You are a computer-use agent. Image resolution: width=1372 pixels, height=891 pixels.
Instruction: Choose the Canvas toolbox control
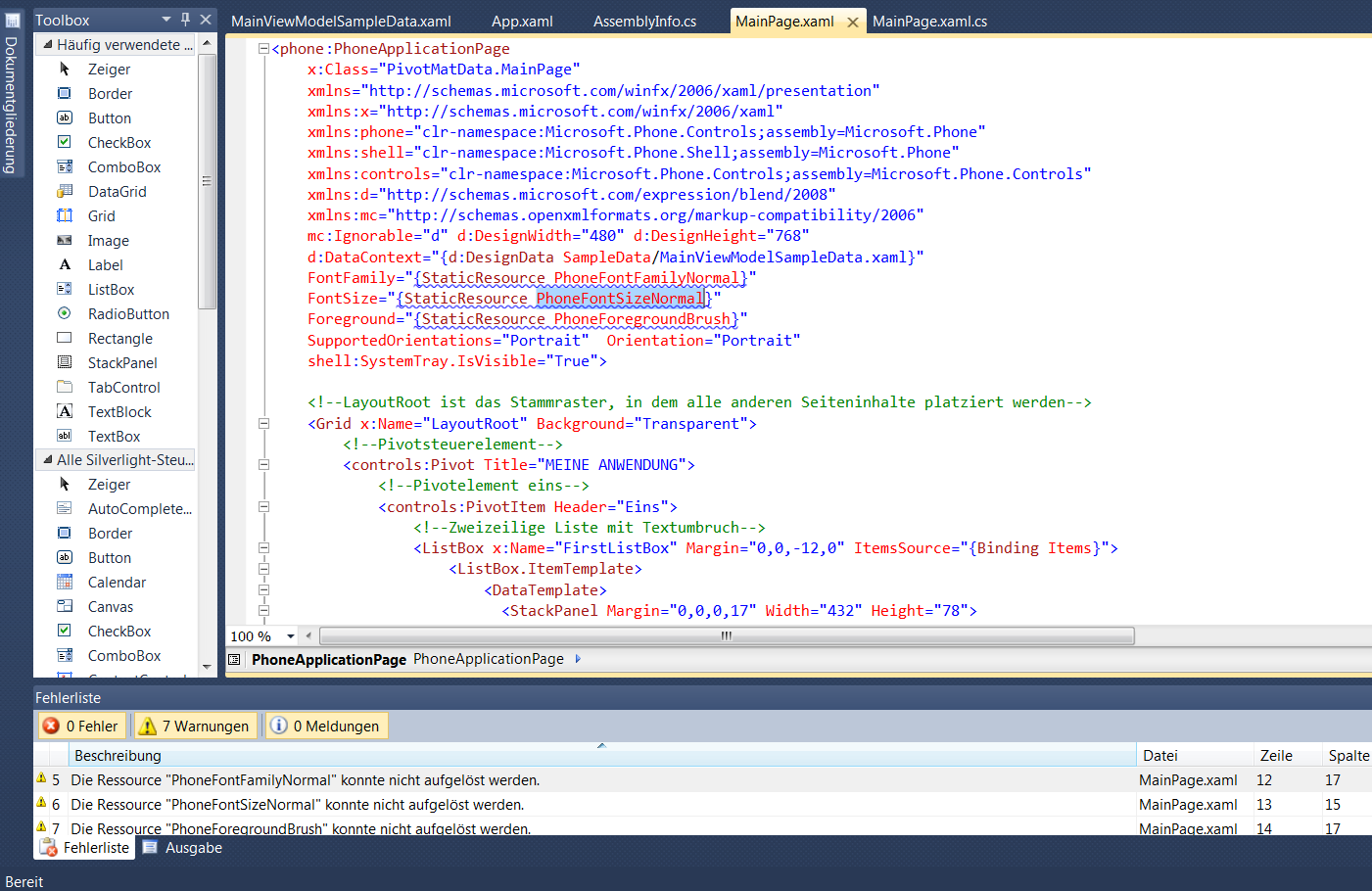point(111,607)
